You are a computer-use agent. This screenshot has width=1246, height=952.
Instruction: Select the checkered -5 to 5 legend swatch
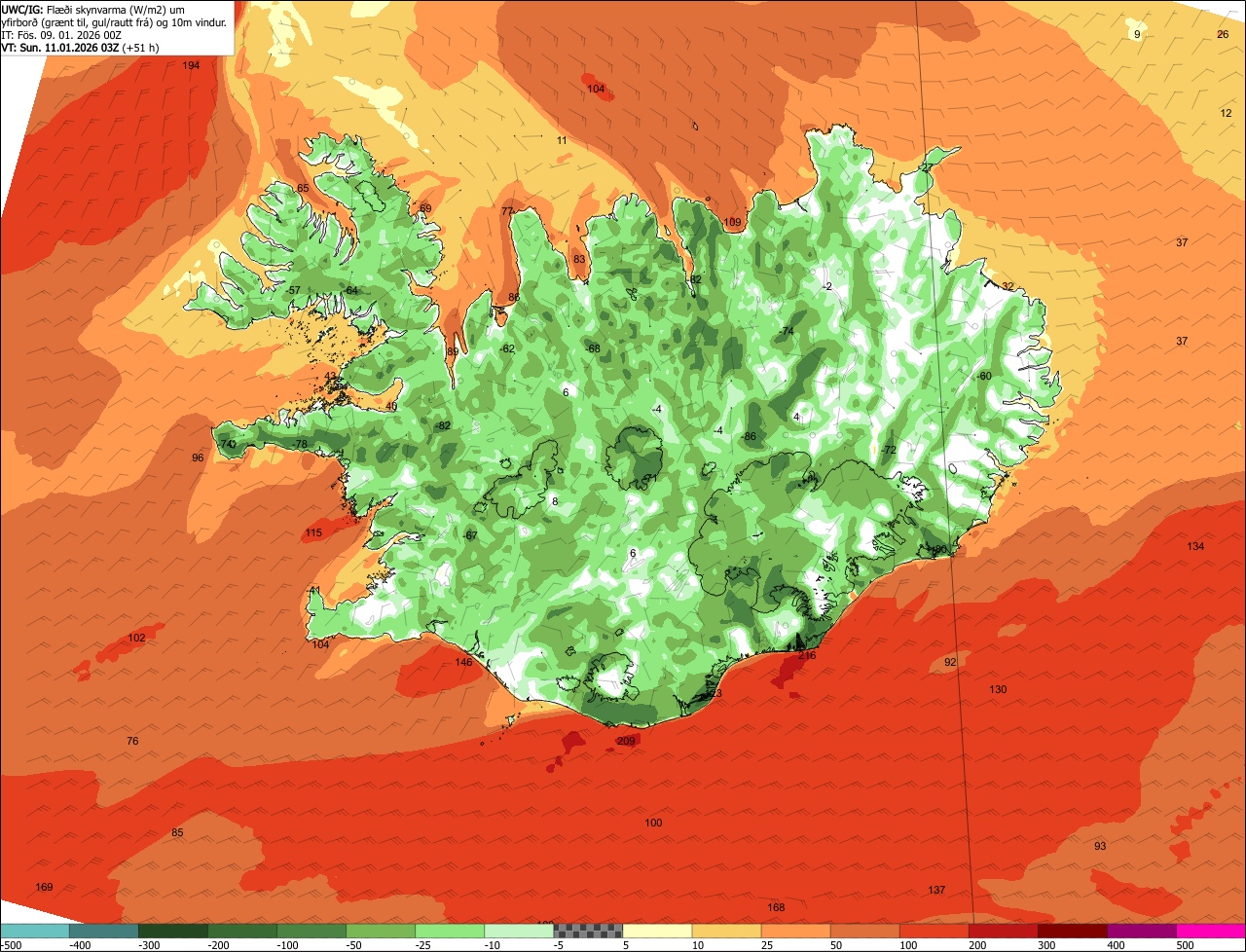pos(588,931)
